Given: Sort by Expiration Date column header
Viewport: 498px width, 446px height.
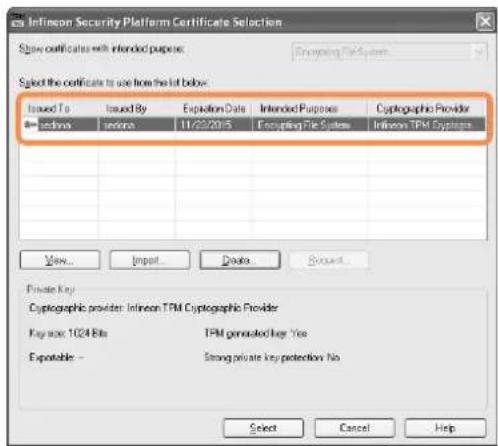Looking at the screenshot, I should (x=214, y=108).
